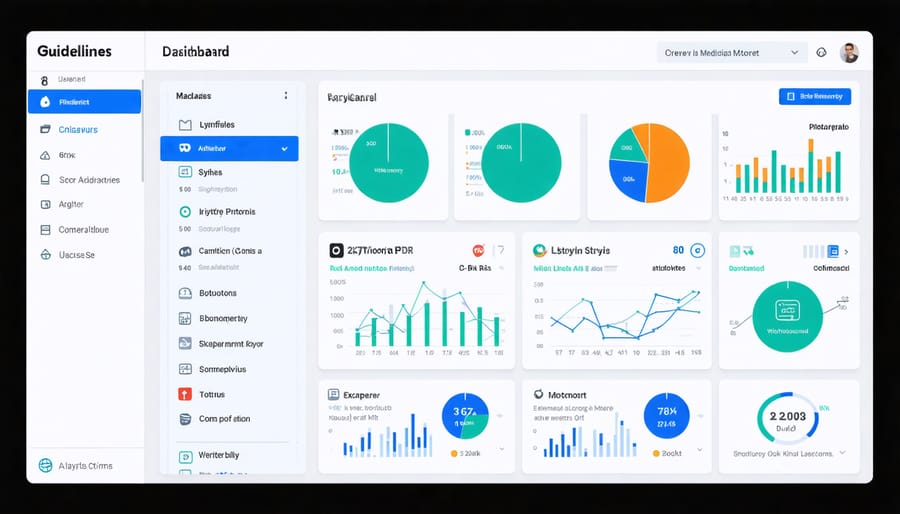Click the icon beside the Exaperer title
This screenshot has width=900, height=514.
[x=333, y=395]
